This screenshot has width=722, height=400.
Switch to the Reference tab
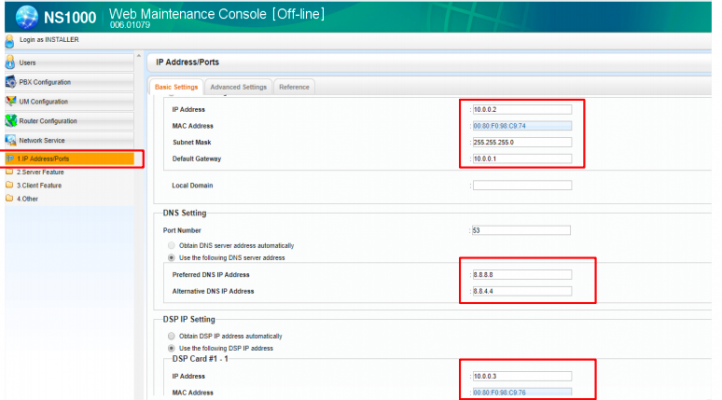click(x=293, y=87)
